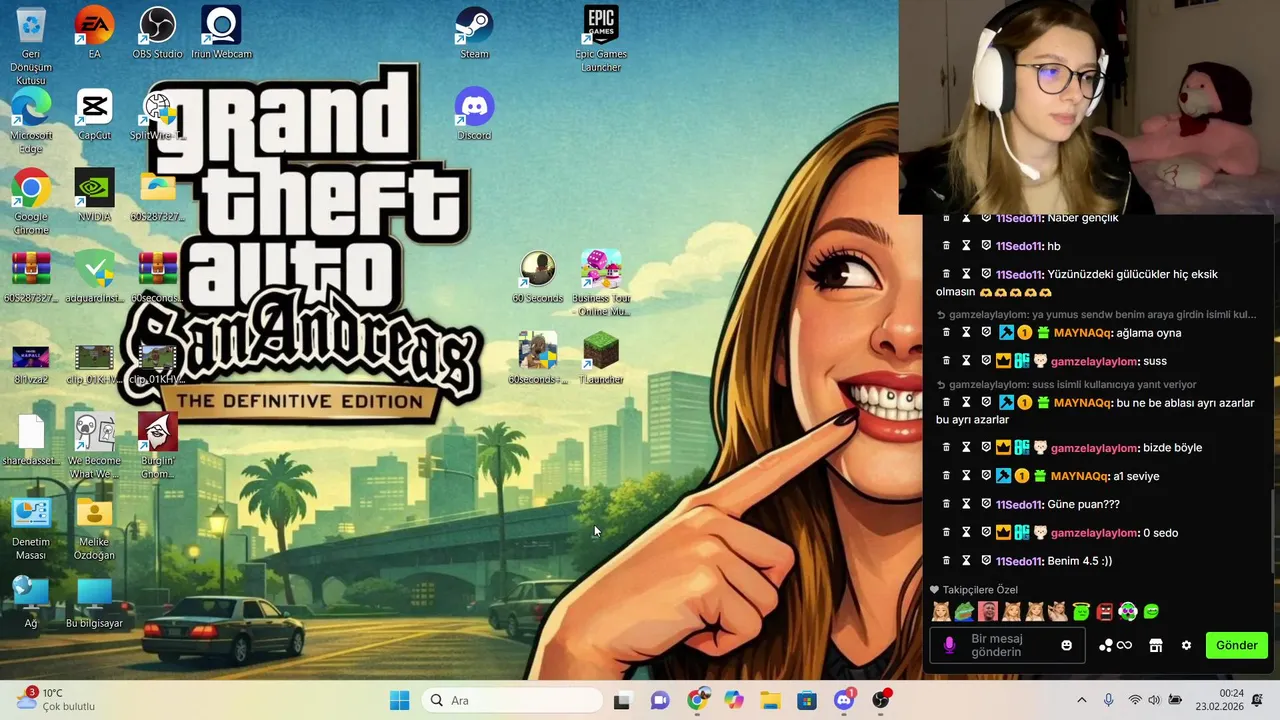Open Iriun Webcam desktop shortcut
The width and height of the screenshot is (1280, 720).
[x=221, y=32]
